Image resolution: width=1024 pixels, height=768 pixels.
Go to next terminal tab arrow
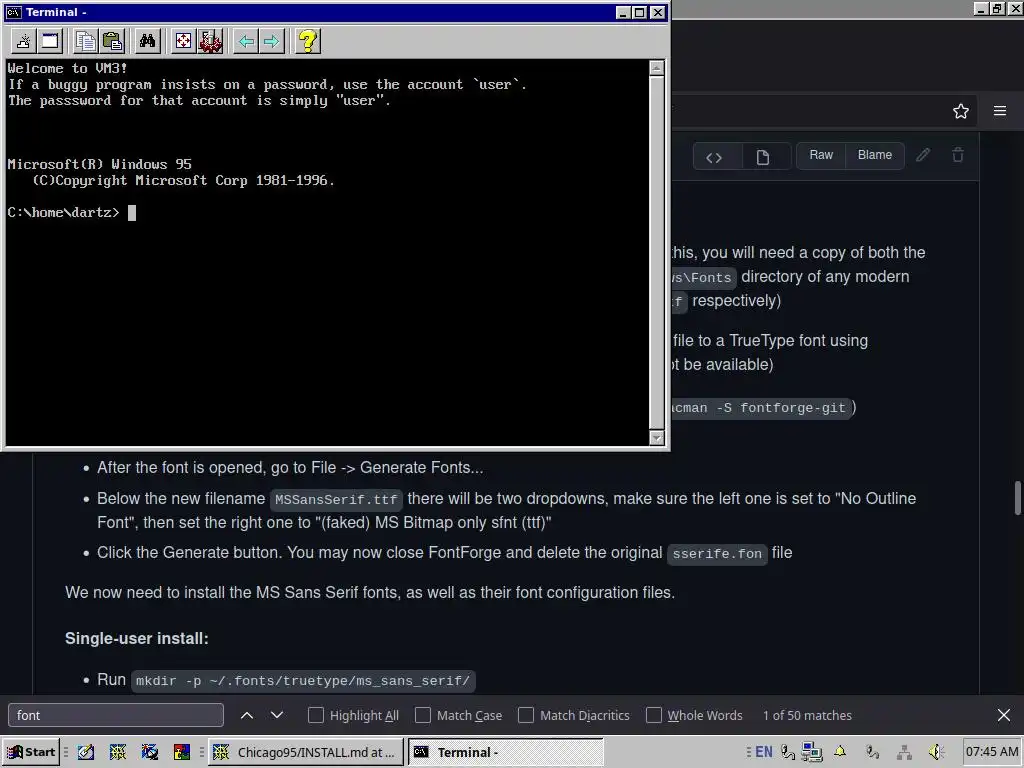tap(271, 41)
